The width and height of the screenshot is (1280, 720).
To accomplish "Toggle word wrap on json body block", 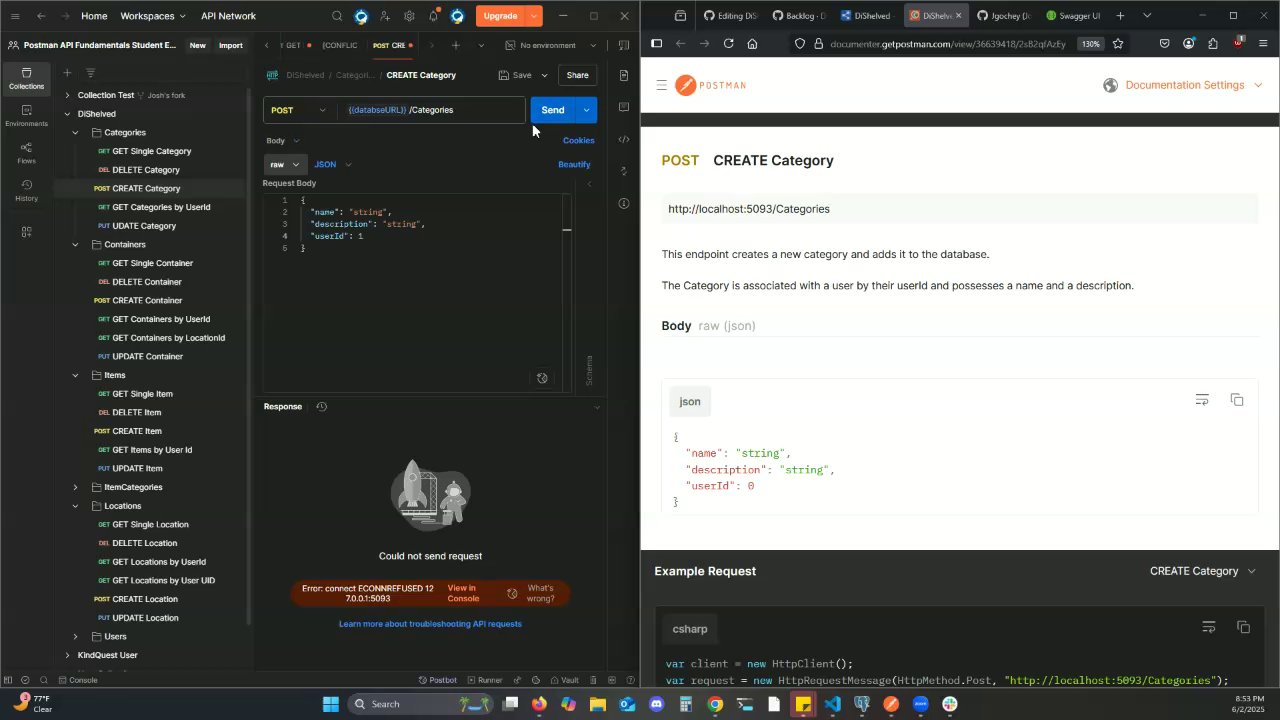I will point(1202,400).
